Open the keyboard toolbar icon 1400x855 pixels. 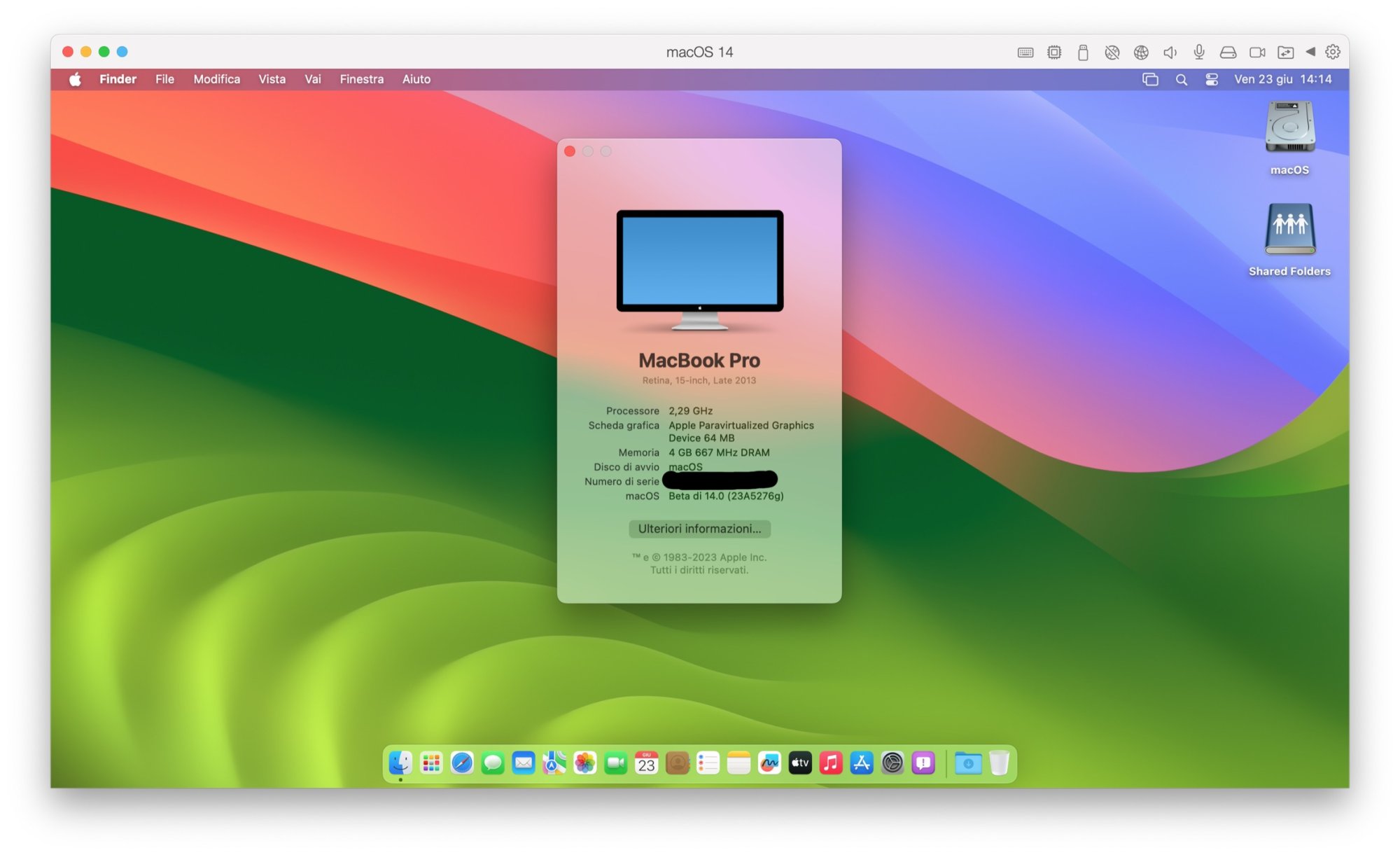coord(1025,53)
